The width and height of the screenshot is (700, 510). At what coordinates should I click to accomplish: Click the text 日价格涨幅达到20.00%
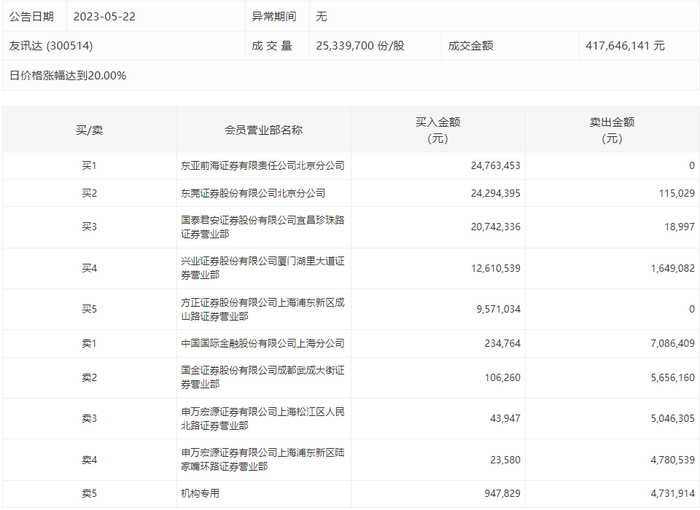(67, 75)
